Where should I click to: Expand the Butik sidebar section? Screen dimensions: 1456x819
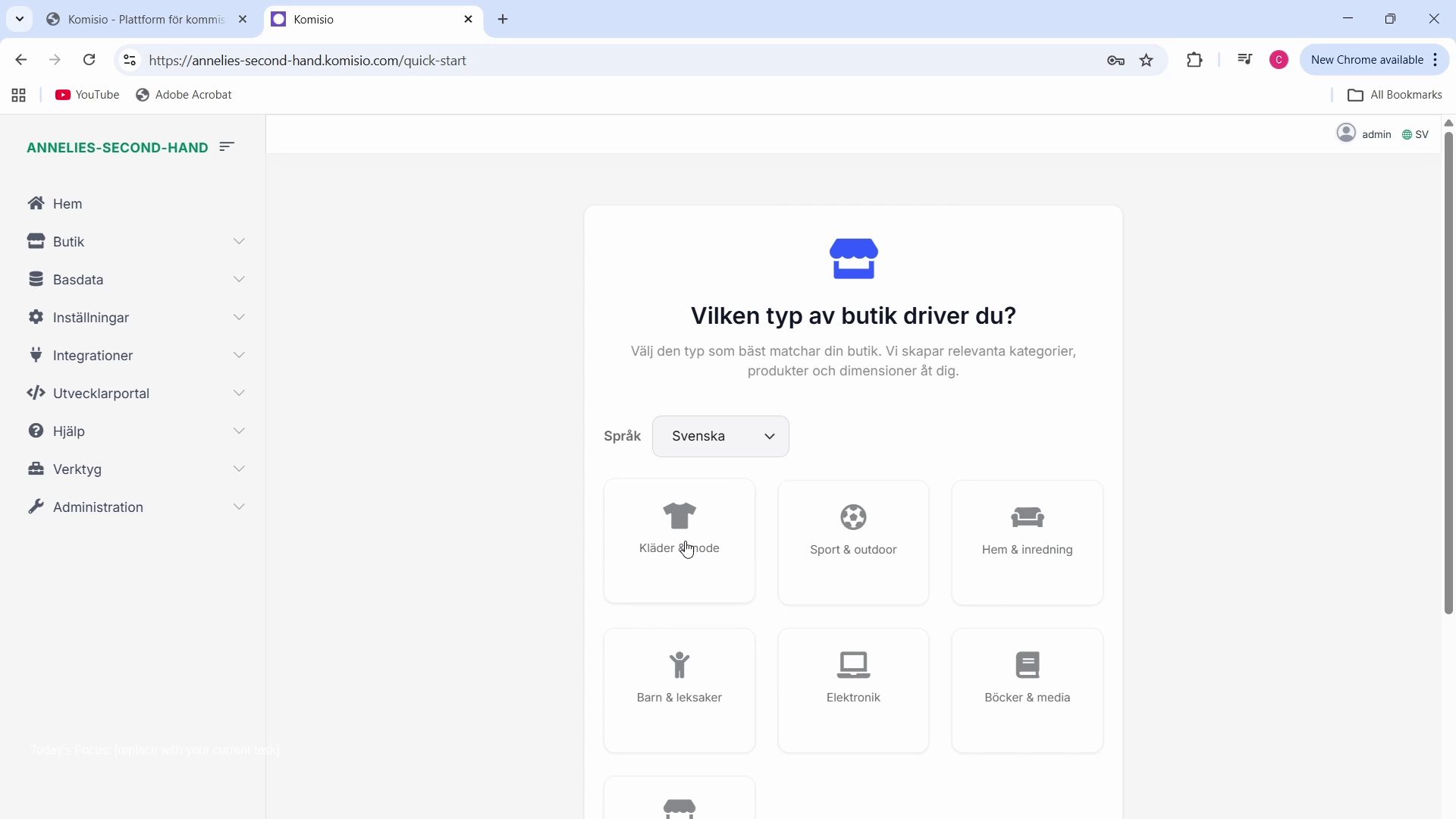[x=136, y=242]
